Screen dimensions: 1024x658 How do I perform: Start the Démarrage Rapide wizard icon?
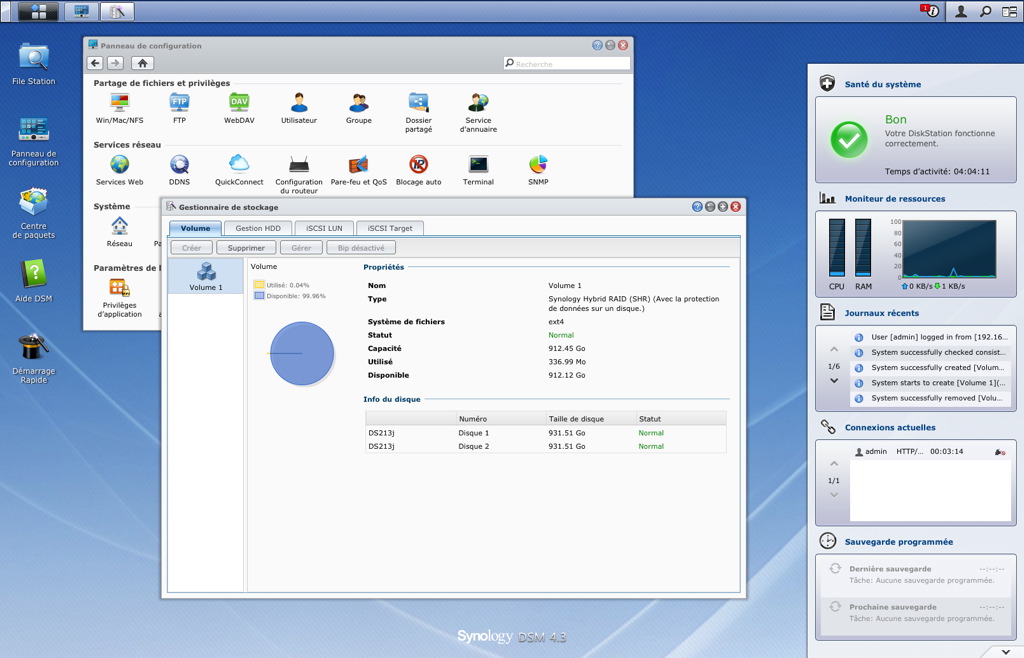coord(33,358)
